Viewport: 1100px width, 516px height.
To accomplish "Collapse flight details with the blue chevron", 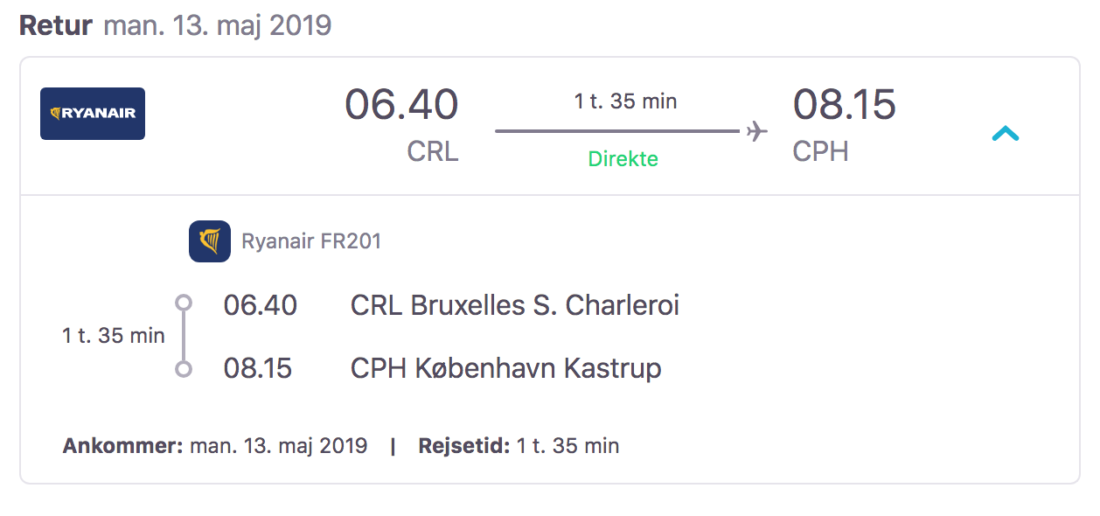I will [1005, 133].
